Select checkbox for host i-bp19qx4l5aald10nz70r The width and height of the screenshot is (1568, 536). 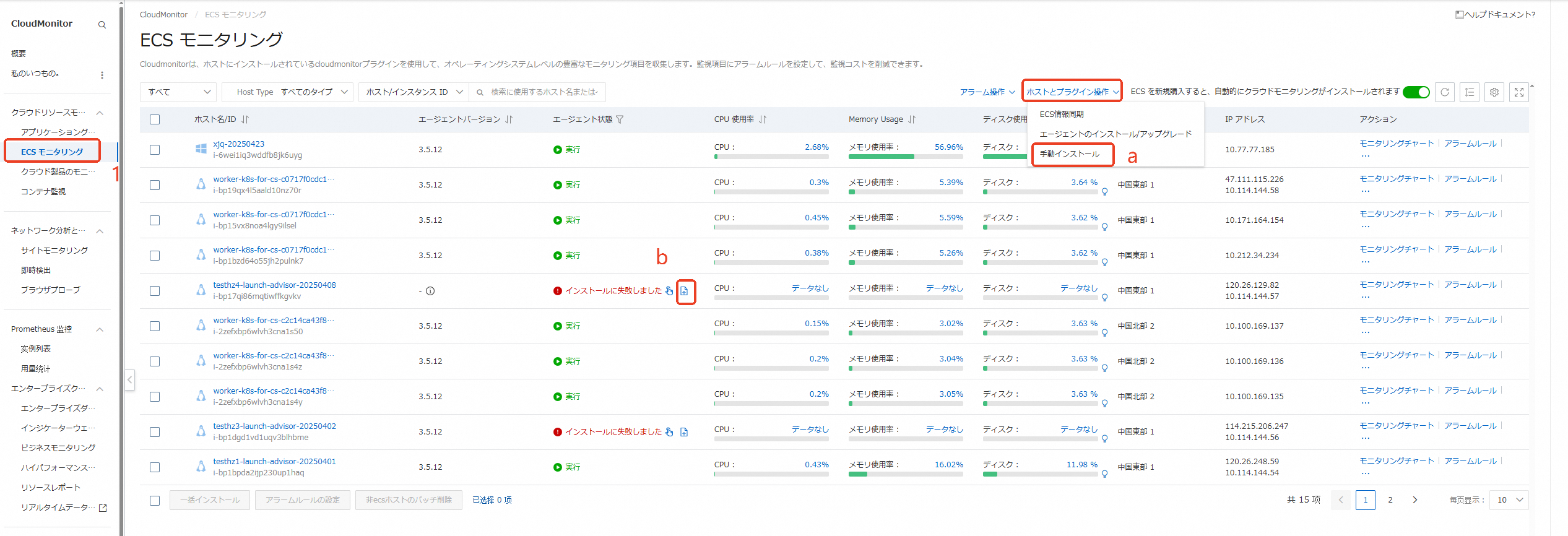click(155, 185)
